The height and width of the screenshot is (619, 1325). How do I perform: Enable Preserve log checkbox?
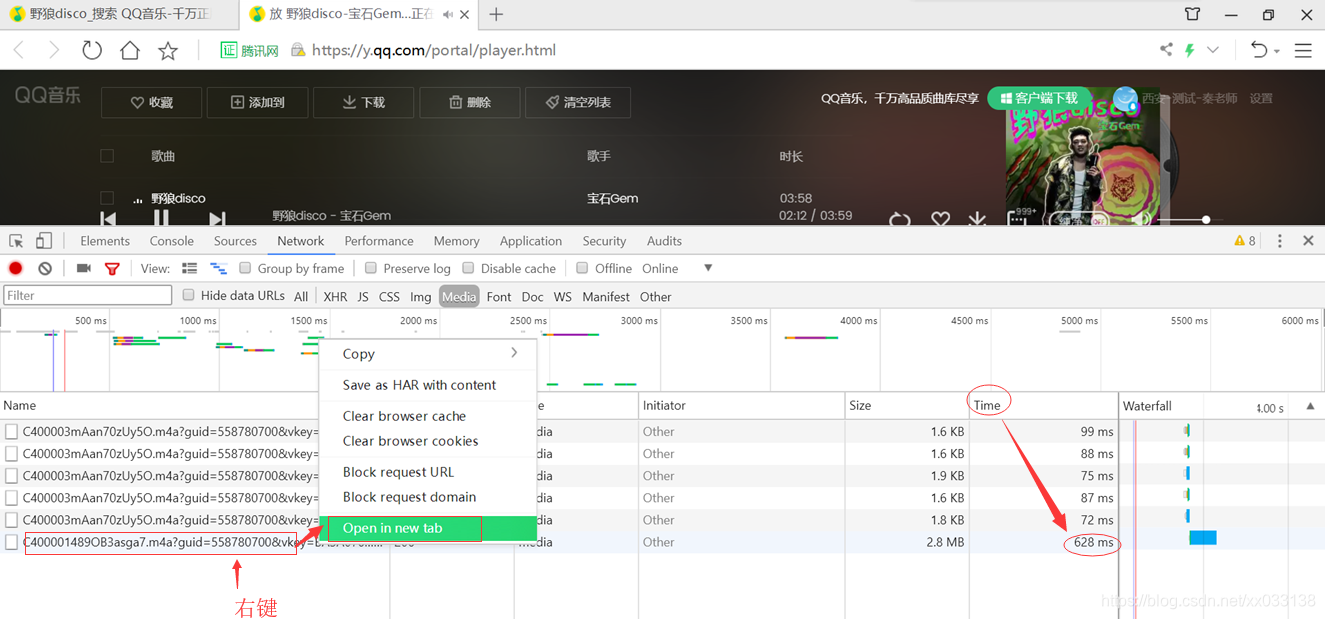(x=371, y=268)
